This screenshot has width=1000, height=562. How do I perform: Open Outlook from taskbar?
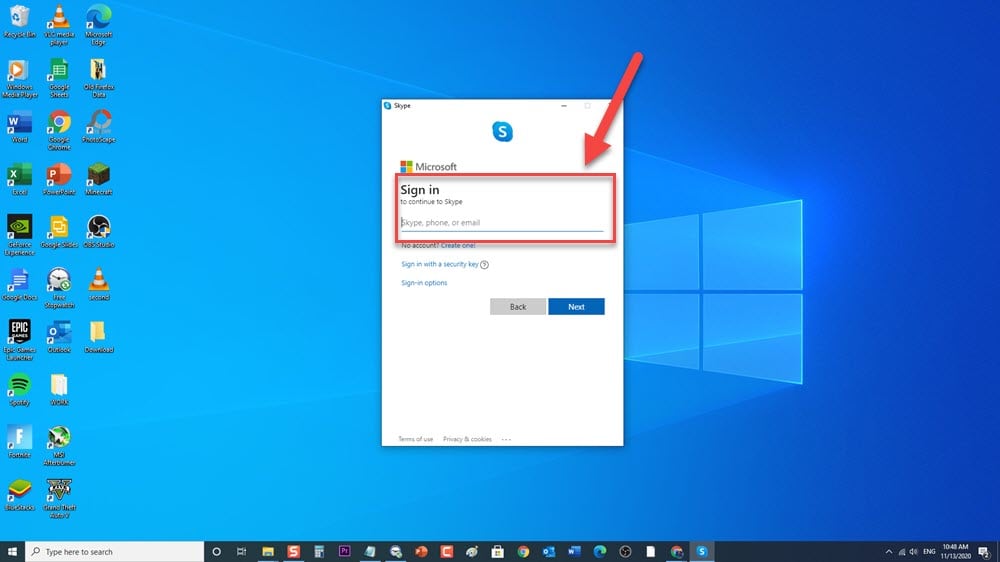(x=548, y=552)
